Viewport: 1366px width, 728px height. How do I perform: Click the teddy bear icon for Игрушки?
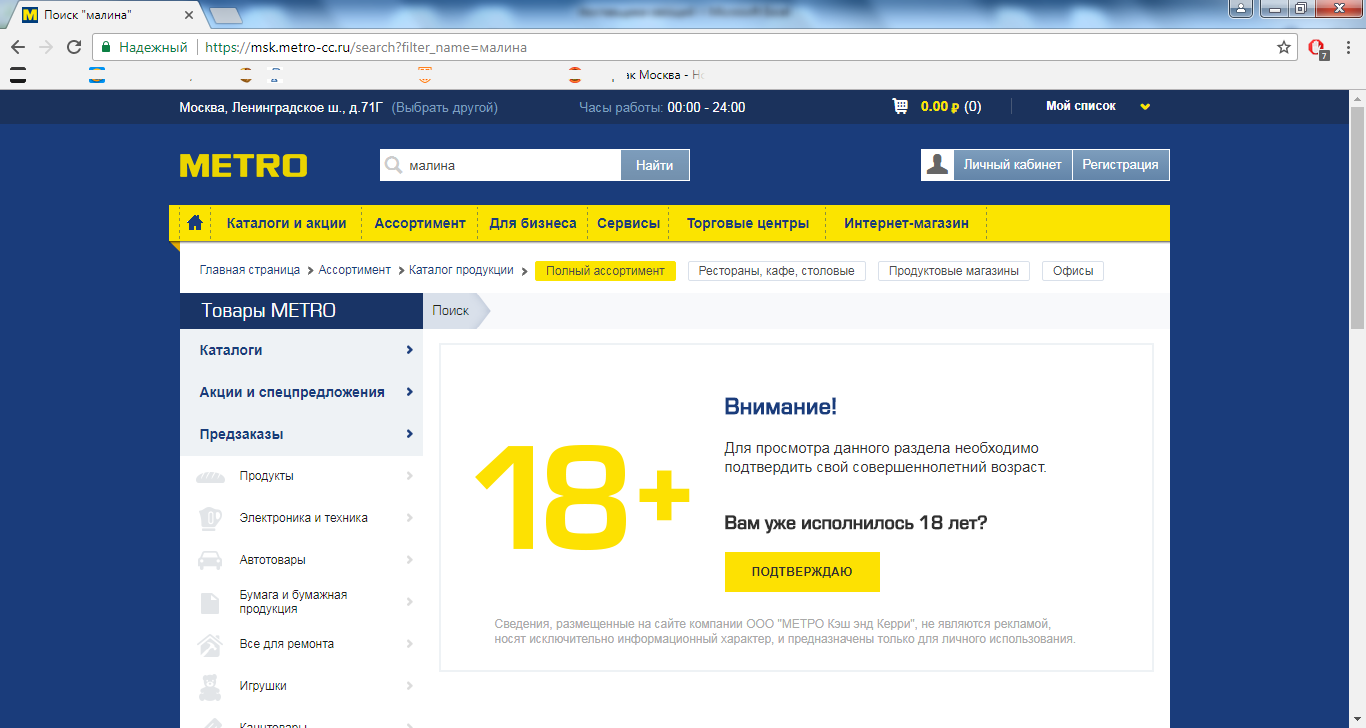click(210, 687)
